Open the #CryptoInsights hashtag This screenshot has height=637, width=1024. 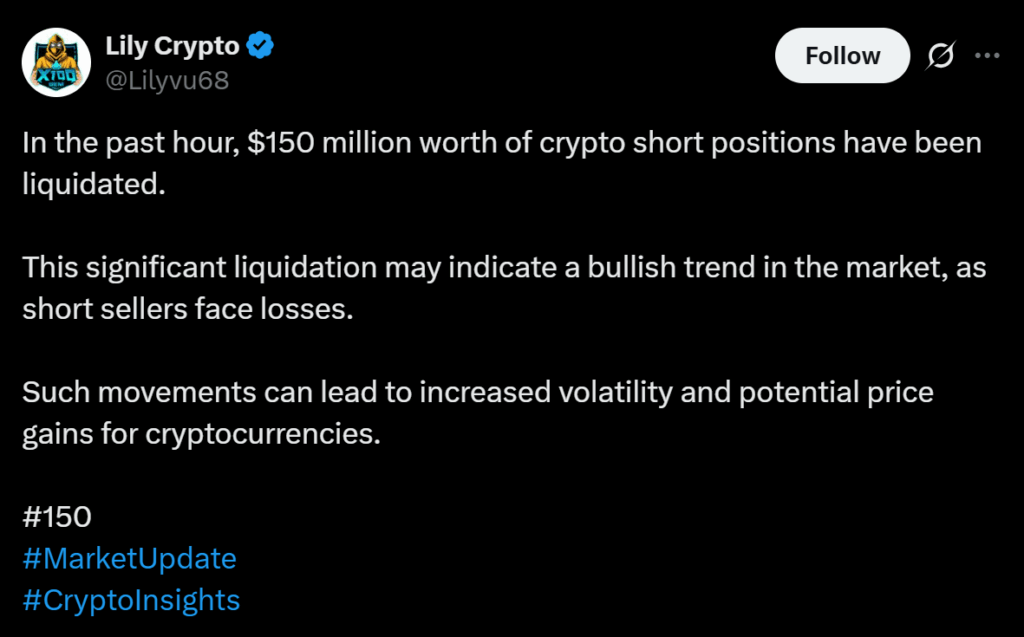131,600
